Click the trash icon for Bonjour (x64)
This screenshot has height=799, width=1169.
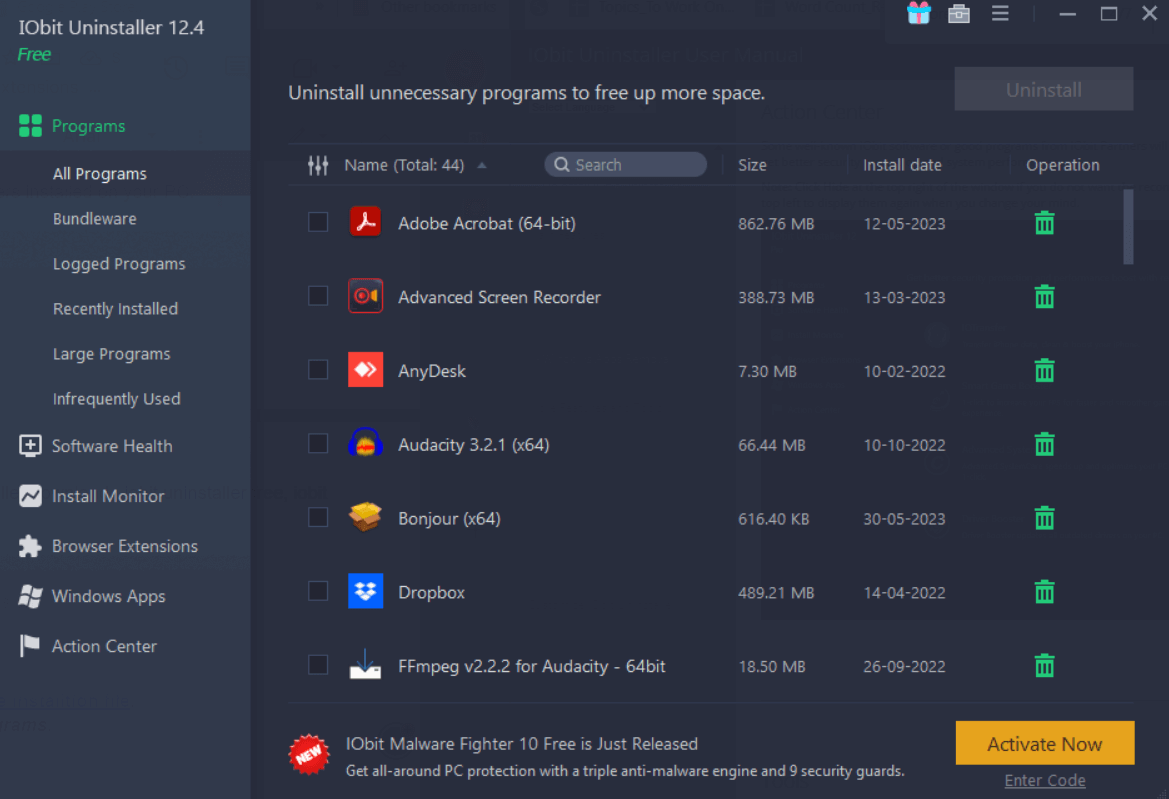(x=1044, y=518)
